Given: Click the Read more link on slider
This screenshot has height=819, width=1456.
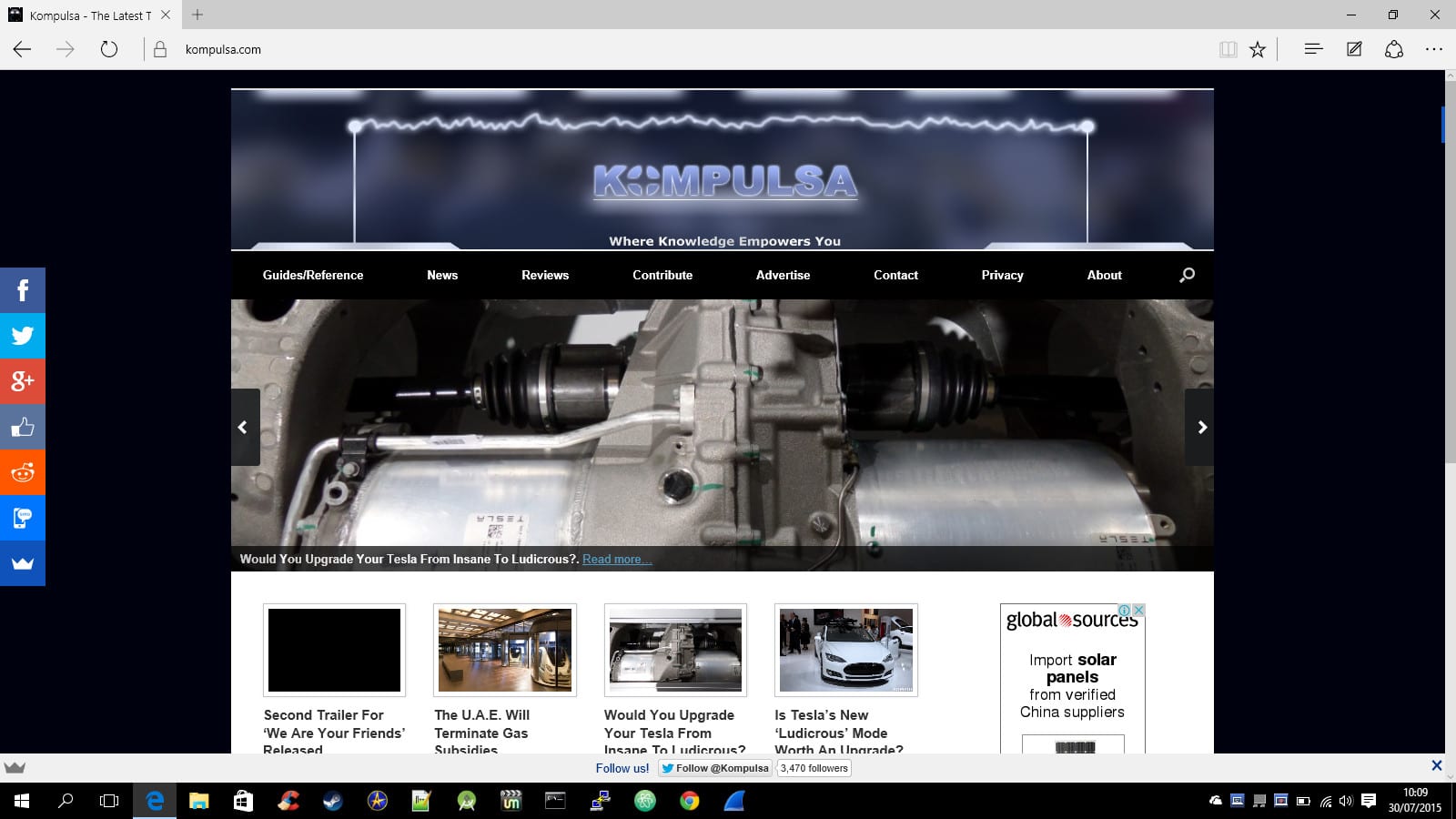Looking at the screenshot, I should (x=616, y=559).
